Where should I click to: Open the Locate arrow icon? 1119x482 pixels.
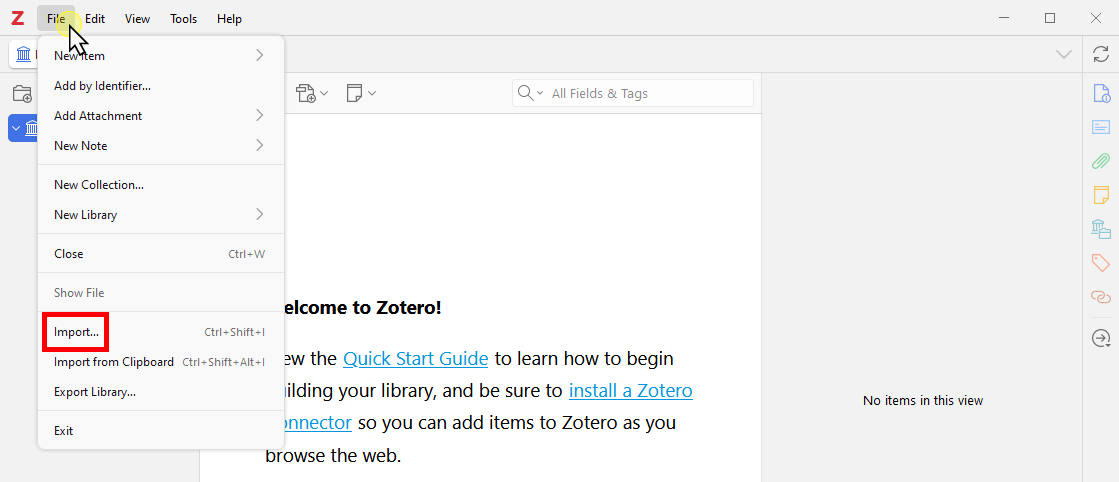click(x=1100, y=339)
